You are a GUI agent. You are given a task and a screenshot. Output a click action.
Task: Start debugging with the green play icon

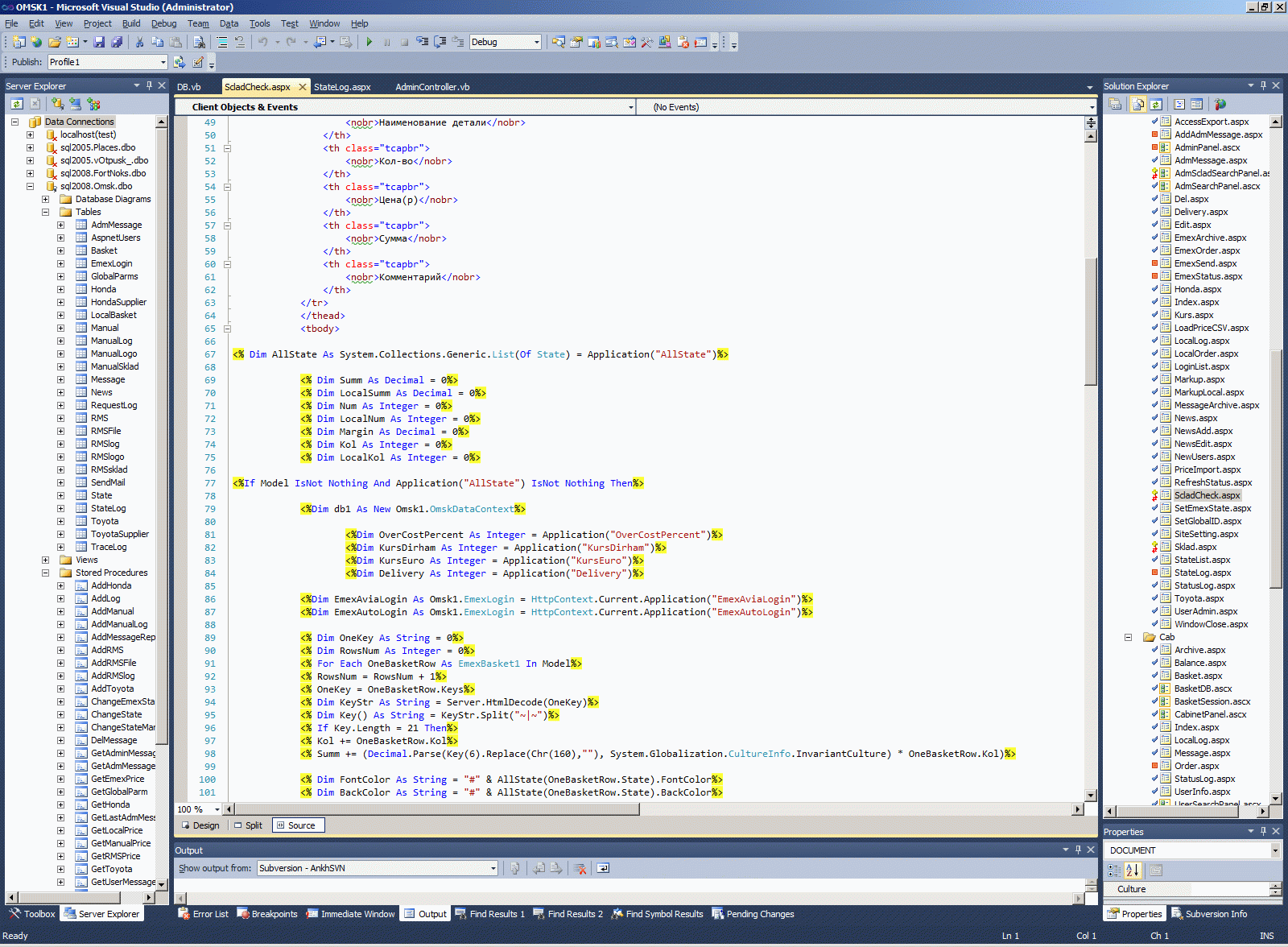pos(369,42)
